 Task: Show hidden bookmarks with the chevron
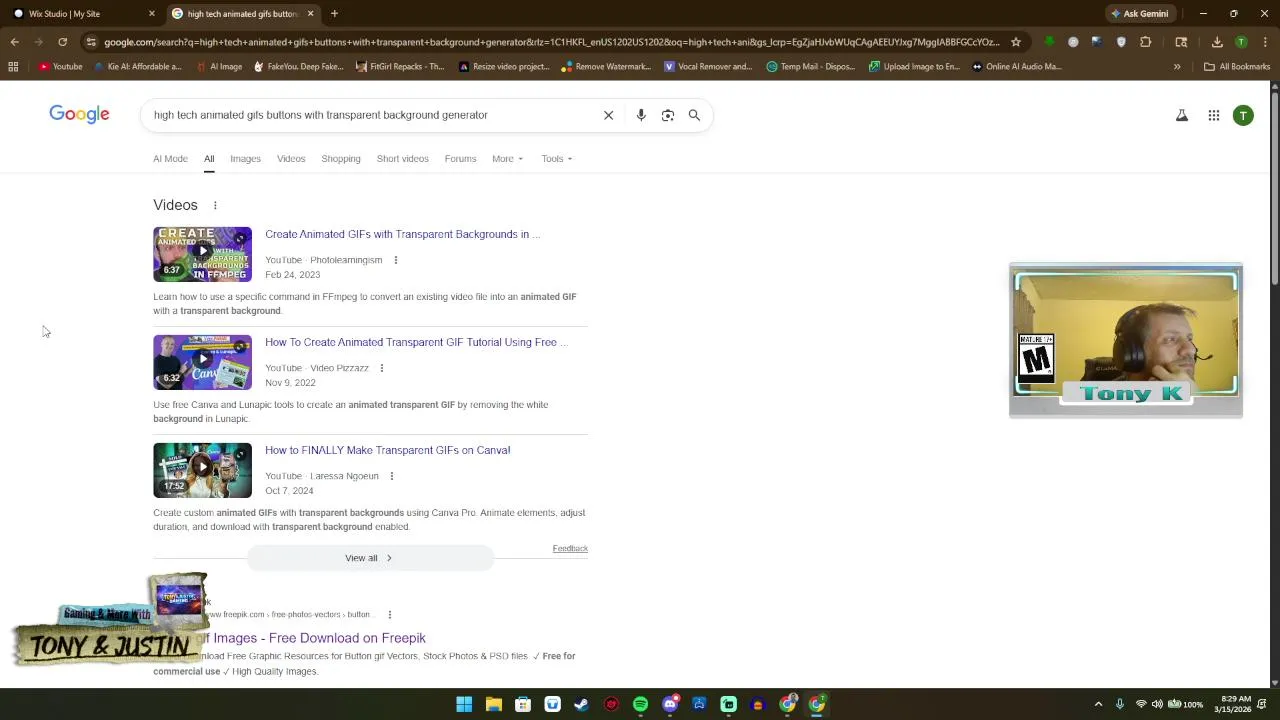(x=1177, y=67)
